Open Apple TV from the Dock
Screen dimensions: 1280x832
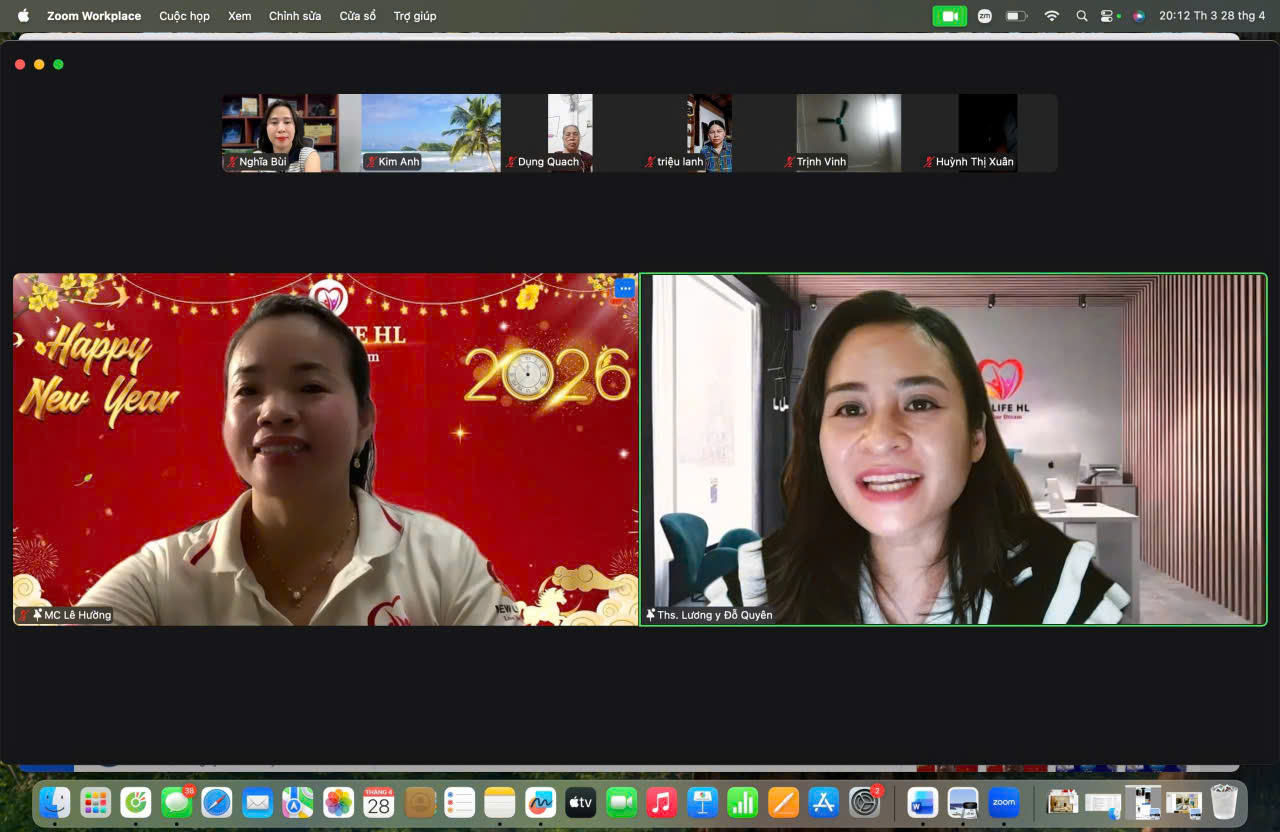pyautogui.click(x=581, y=802)
